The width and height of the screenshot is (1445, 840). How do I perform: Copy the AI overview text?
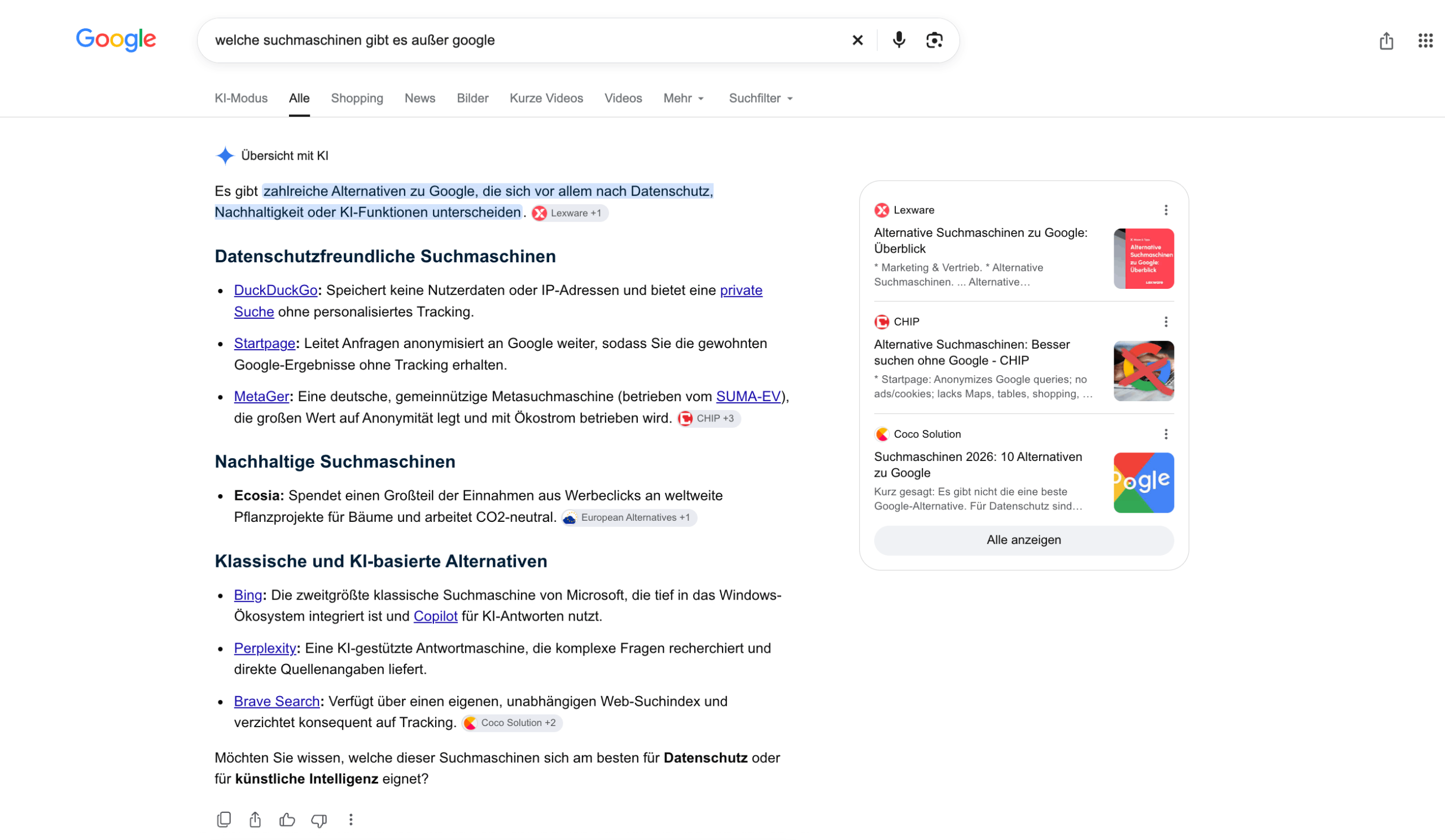pos(224,819)
